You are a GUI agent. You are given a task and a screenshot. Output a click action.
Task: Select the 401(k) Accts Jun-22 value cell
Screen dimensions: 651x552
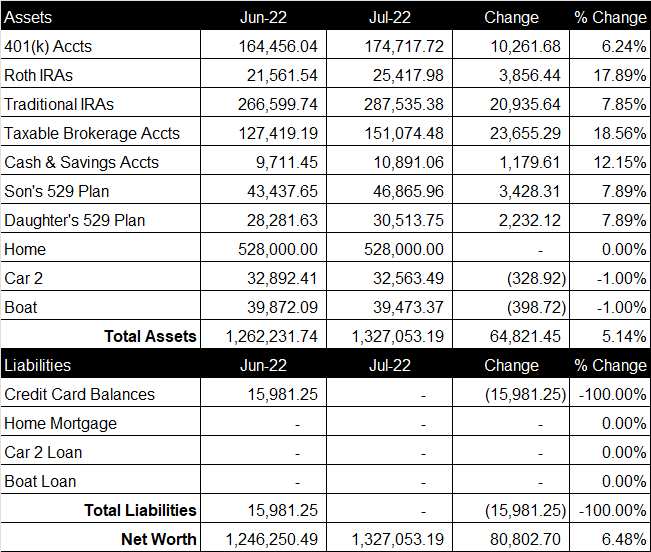263,44
